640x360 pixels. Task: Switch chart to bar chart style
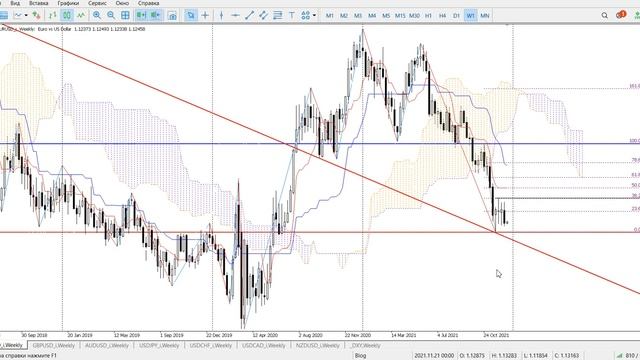pos(52,16)
